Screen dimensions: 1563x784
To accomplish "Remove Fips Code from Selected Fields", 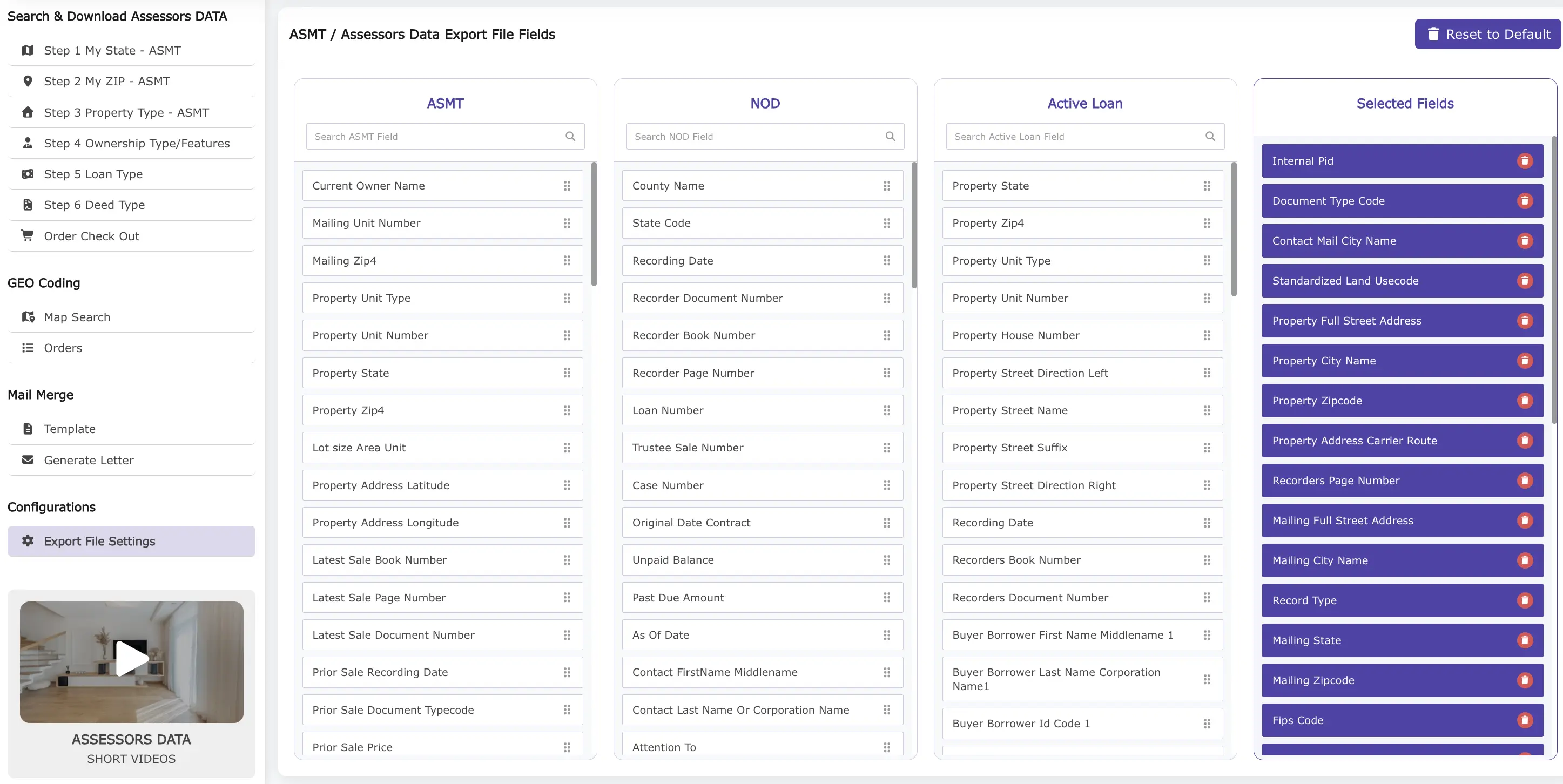I will coord(1525,720).
